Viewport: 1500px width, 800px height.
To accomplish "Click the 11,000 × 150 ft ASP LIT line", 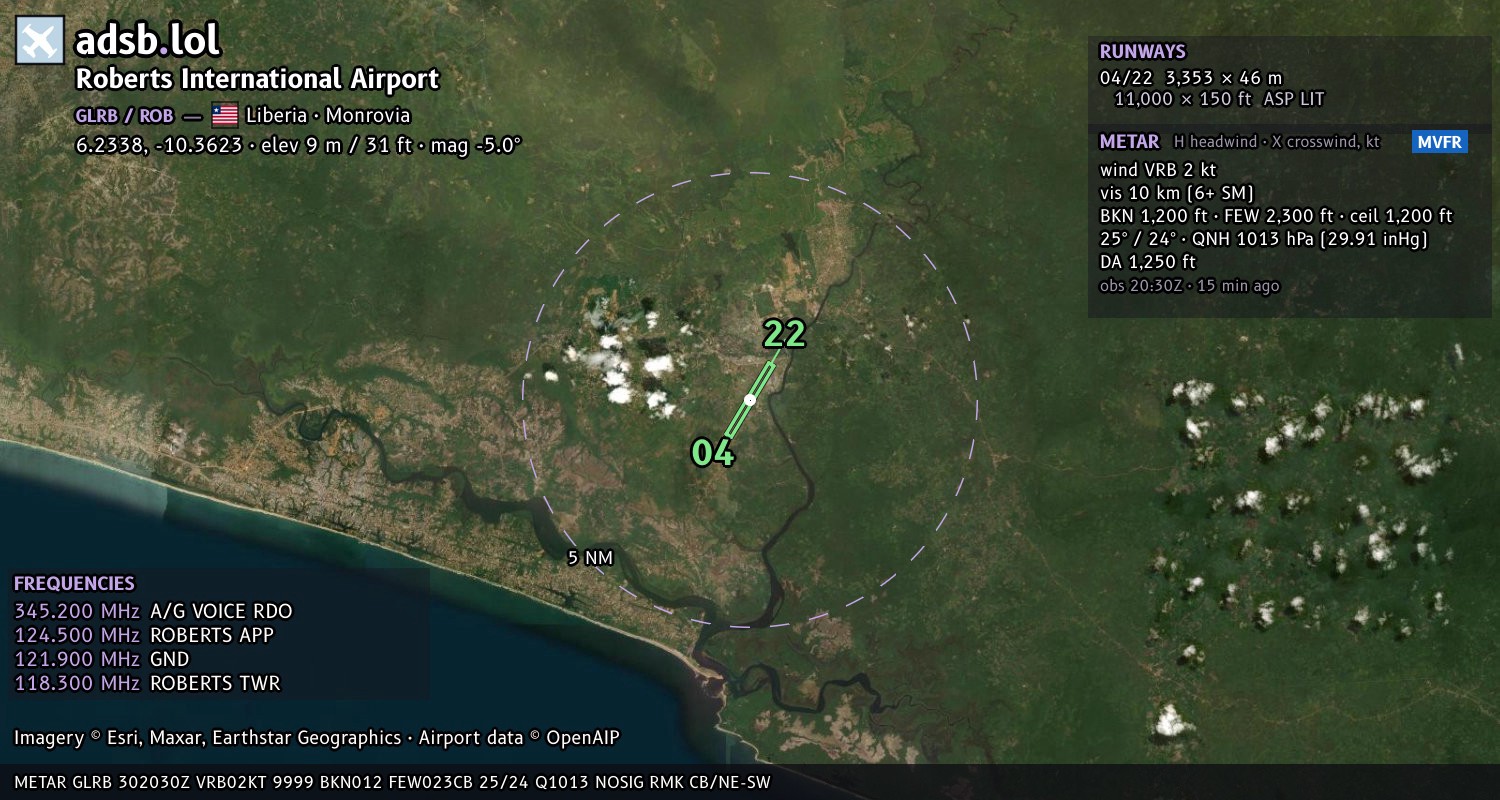I will pos(1219,99).
